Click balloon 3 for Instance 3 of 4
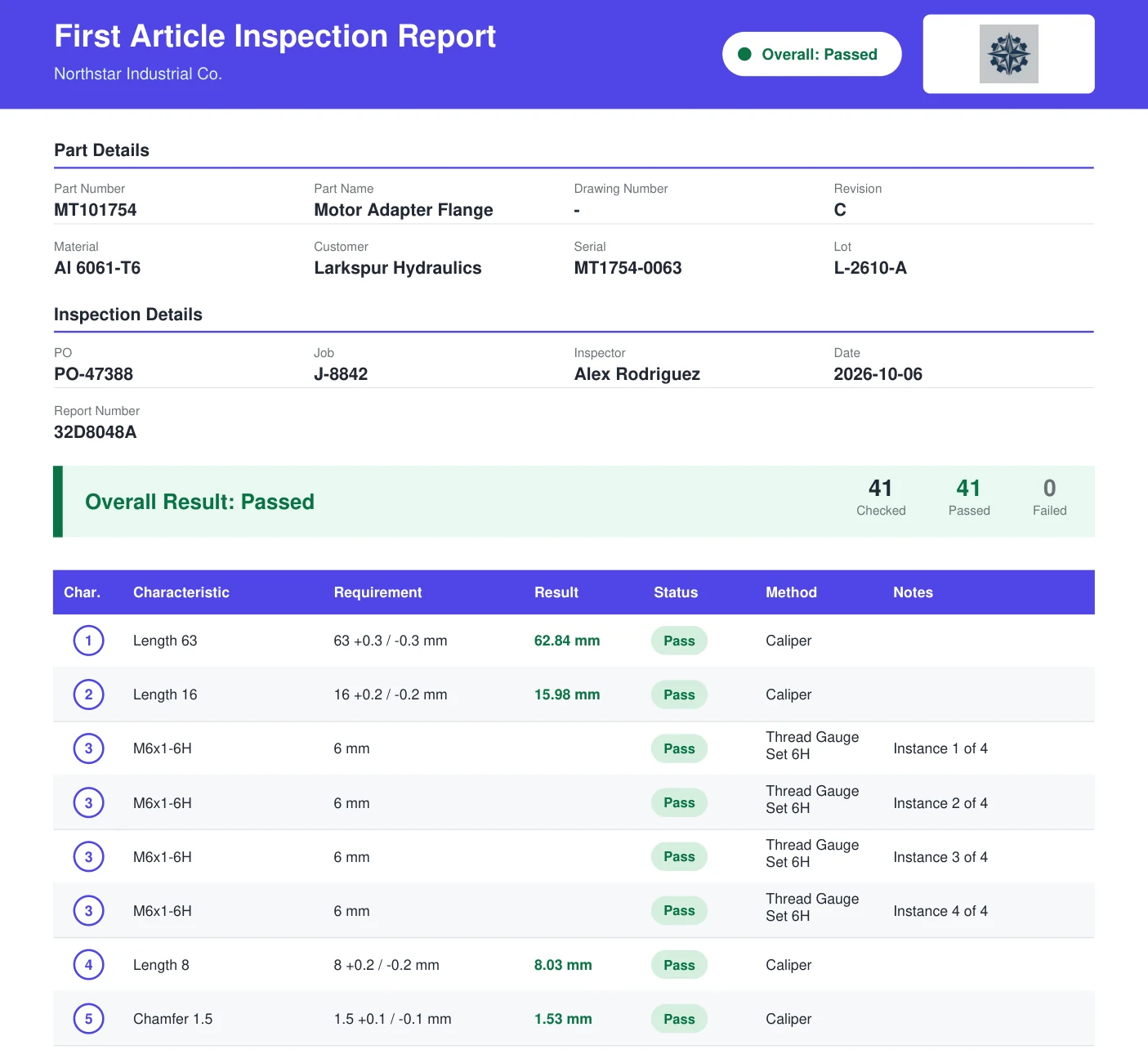The image size is (1148, 1054). pos(88,856)
